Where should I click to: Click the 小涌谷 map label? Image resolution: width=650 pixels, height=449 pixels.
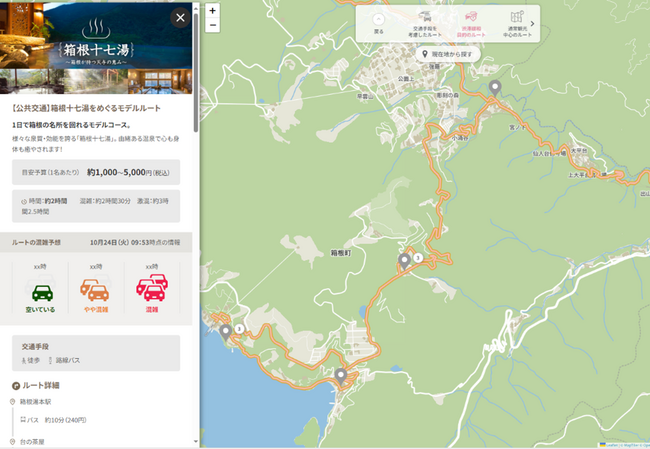[x=460, y=138]
